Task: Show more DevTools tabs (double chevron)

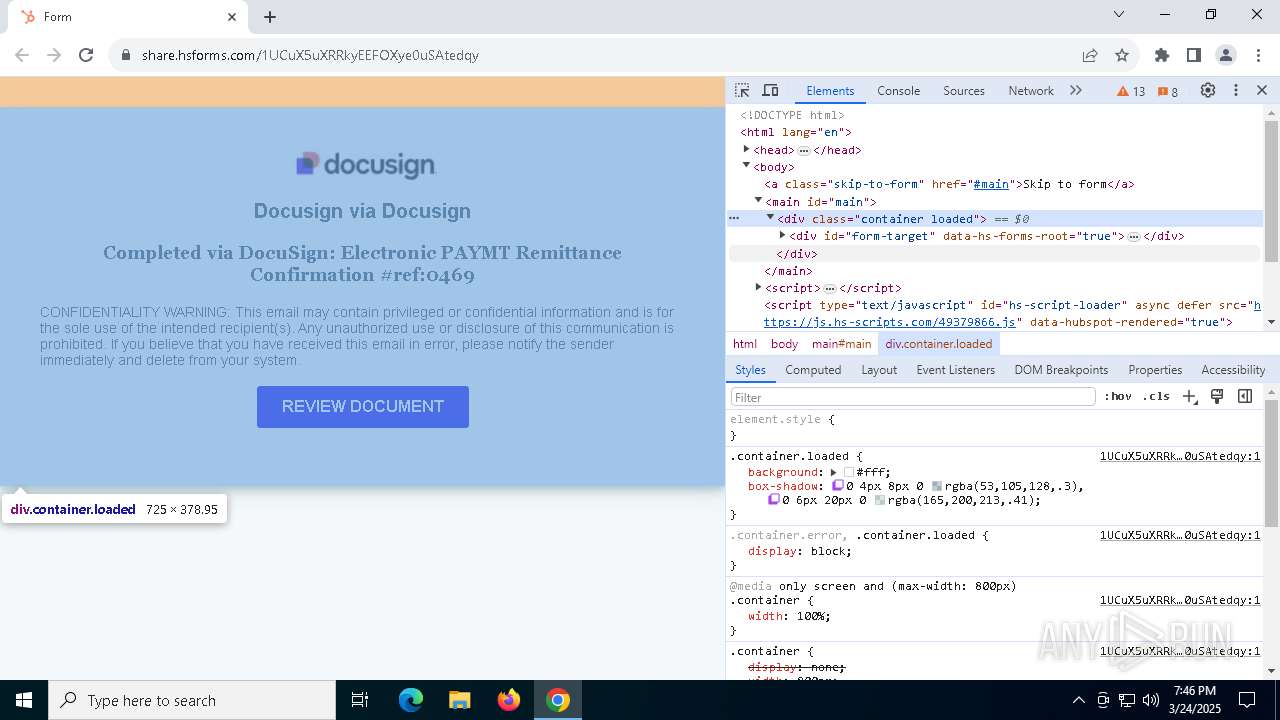Action: pos(1076,91)
